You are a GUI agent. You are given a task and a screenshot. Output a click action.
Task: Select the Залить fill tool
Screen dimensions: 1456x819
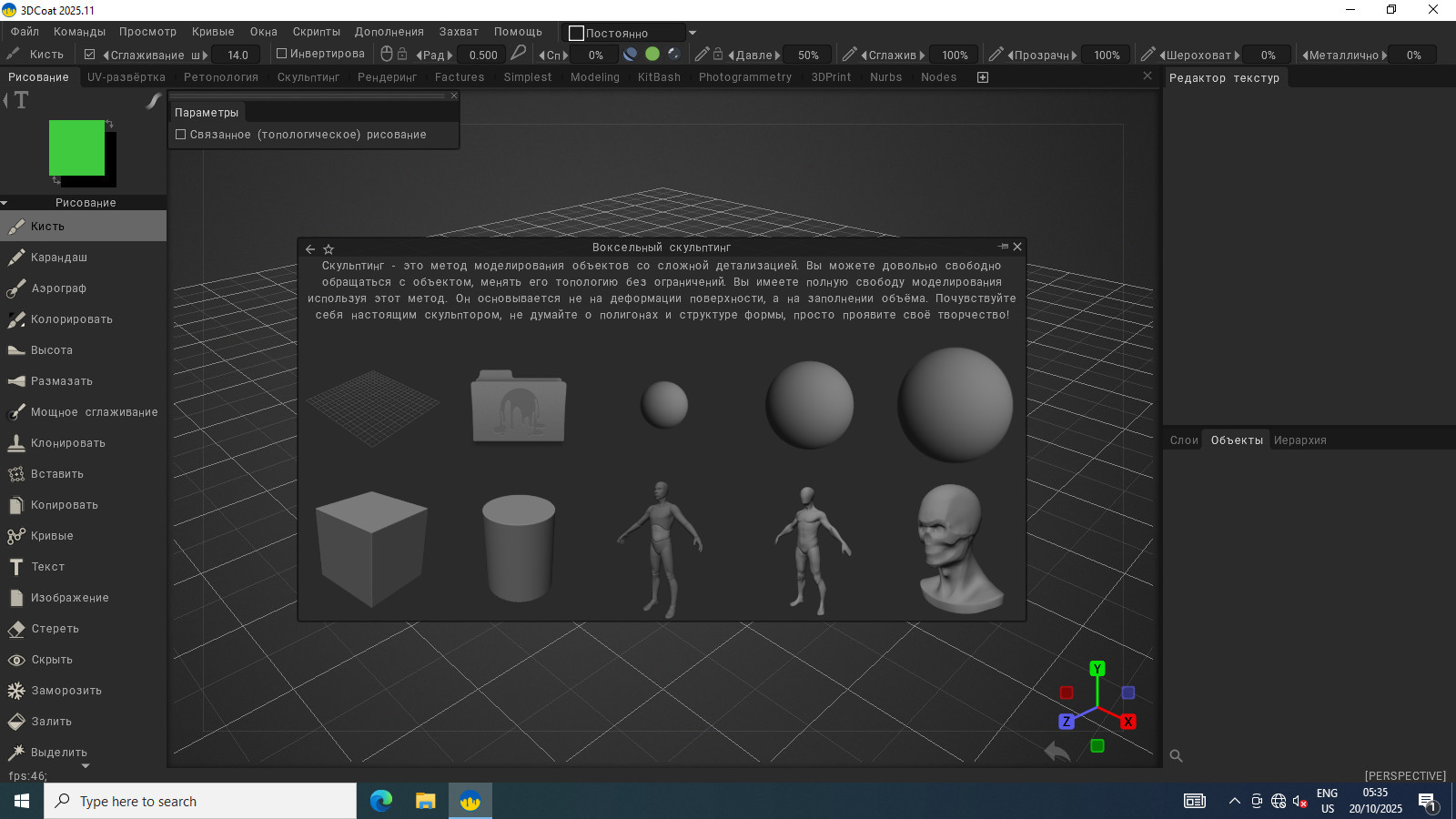pyautogui.click(x=51, y=722)
